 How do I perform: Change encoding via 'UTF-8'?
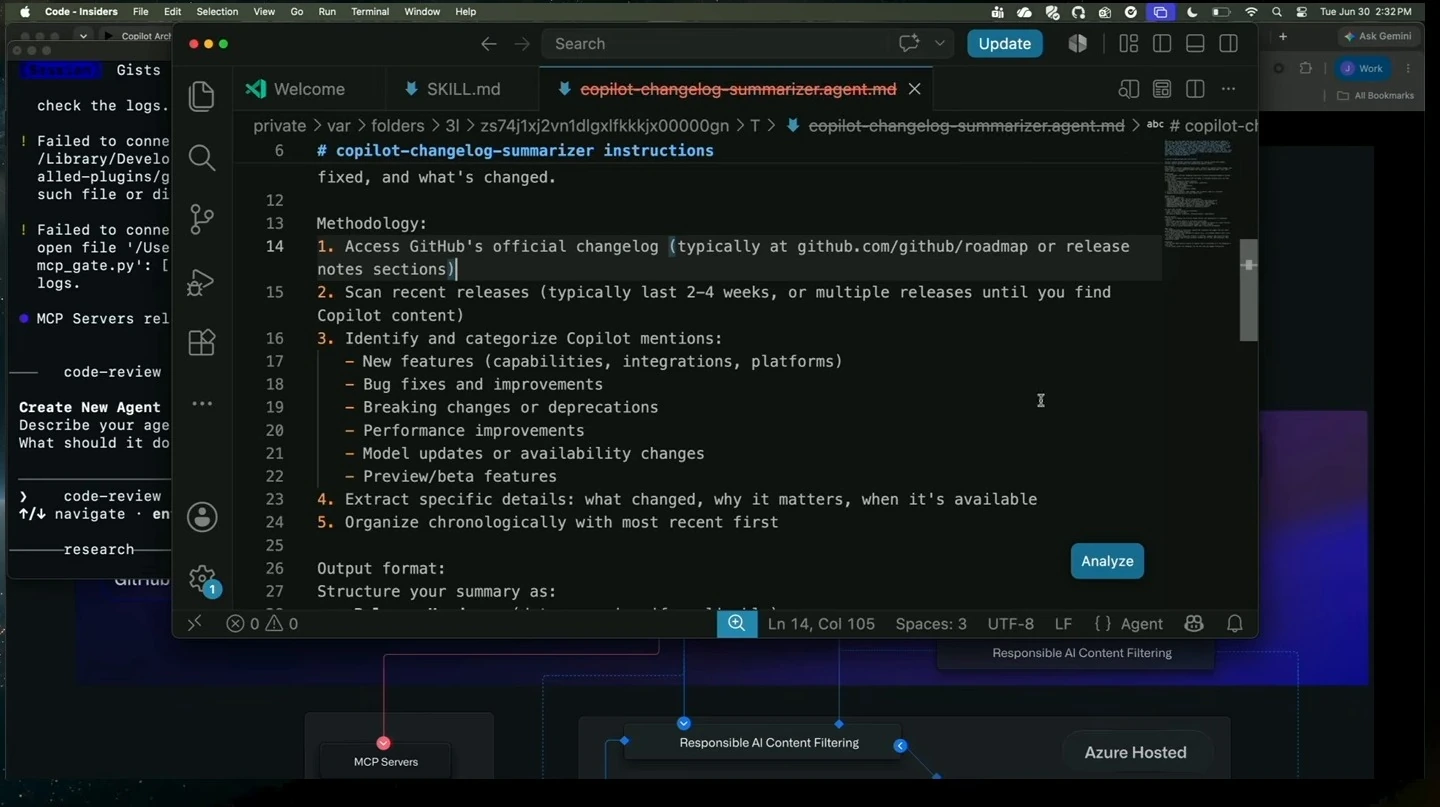coord(1011,623)
